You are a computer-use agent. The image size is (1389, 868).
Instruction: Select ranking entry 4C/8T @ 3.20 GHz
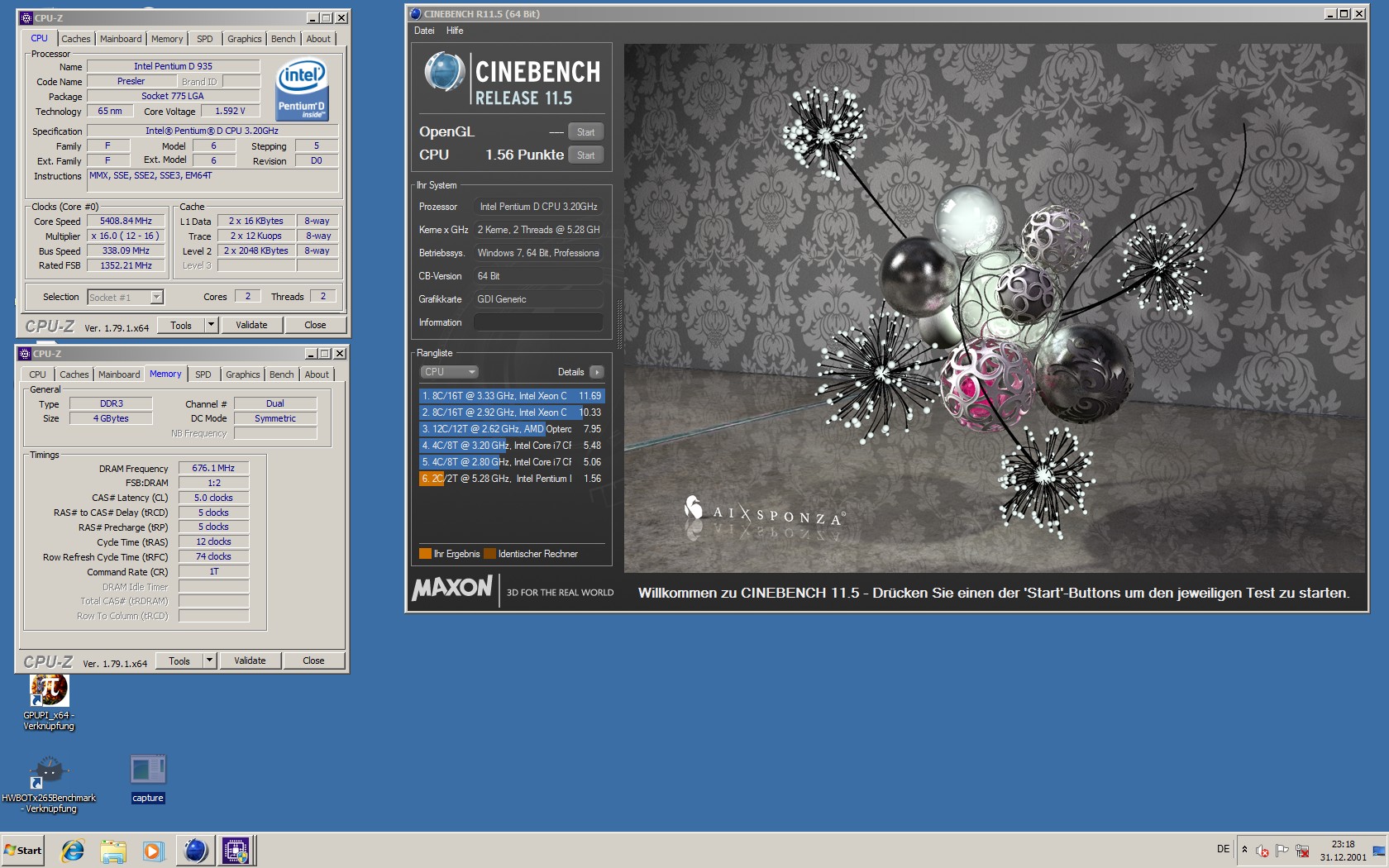pyautogui.click(x=512, y=446)
